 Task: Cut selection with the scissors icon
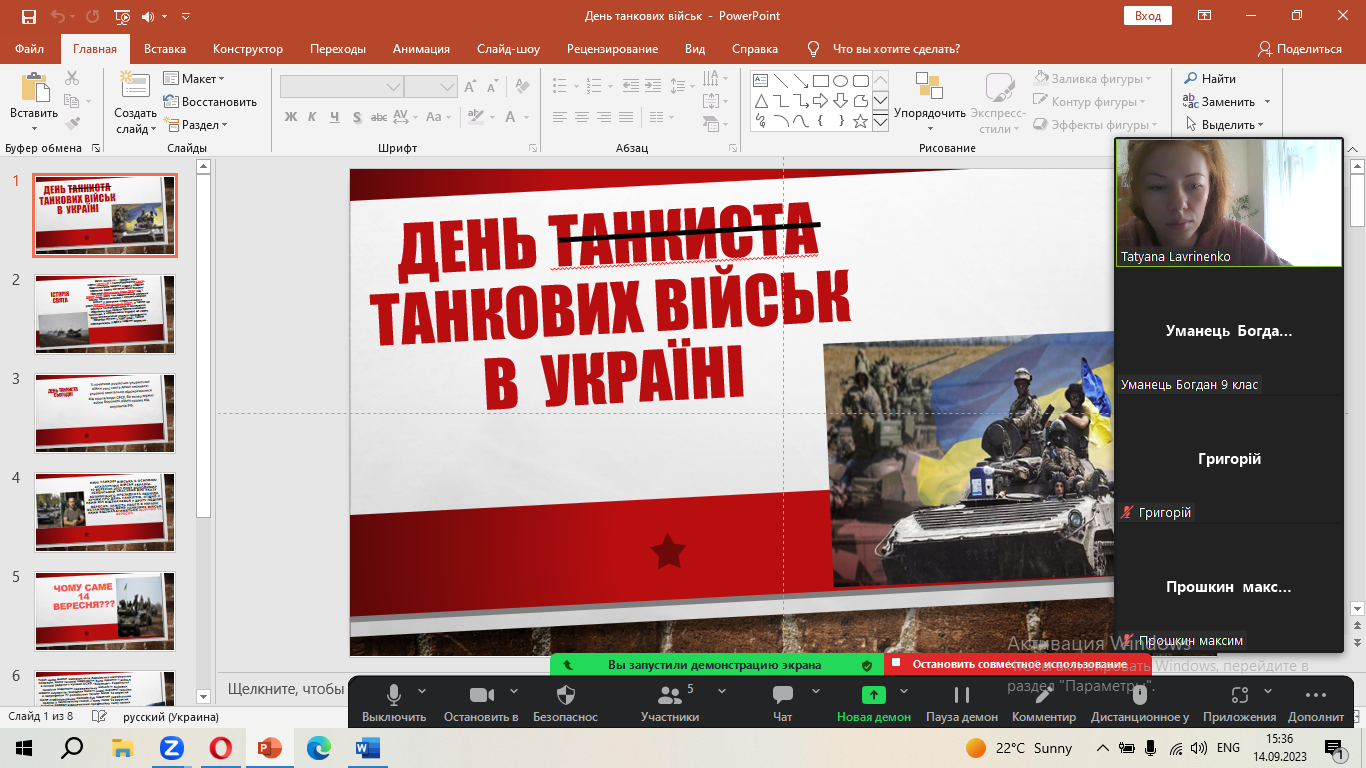[x=72, y=78]
